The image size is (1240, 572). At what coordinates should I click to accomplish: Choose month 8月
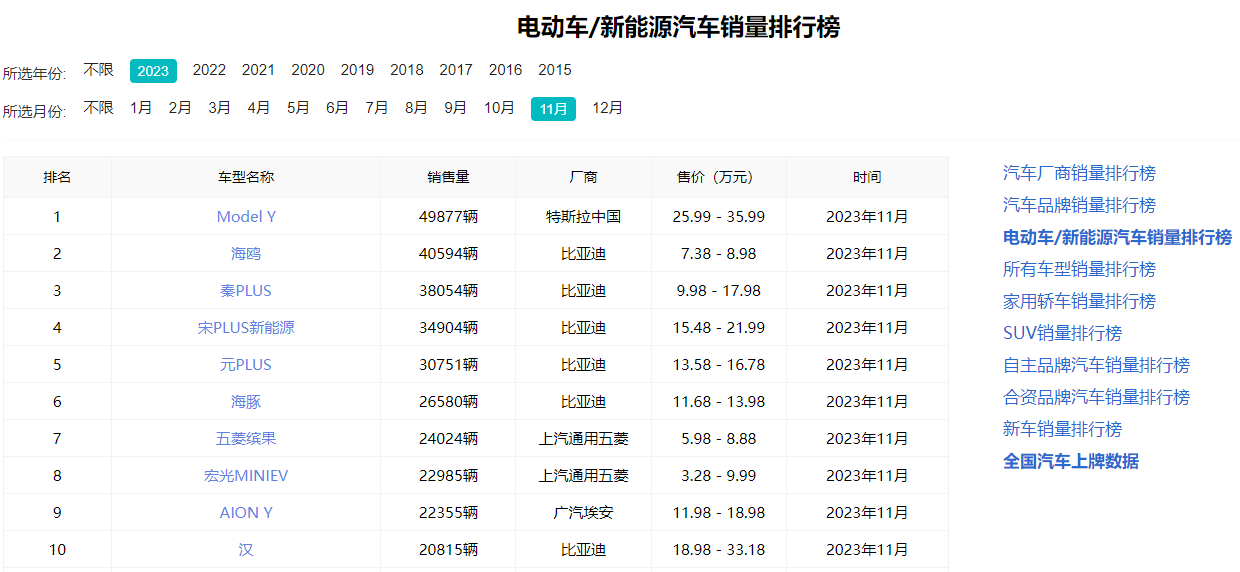416,108
